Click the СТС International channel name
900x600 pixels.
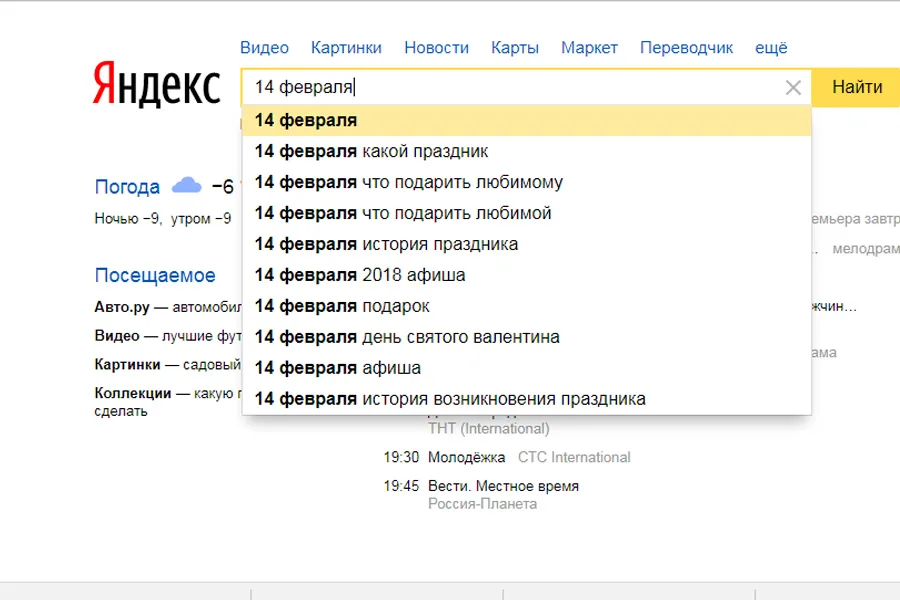574,458
